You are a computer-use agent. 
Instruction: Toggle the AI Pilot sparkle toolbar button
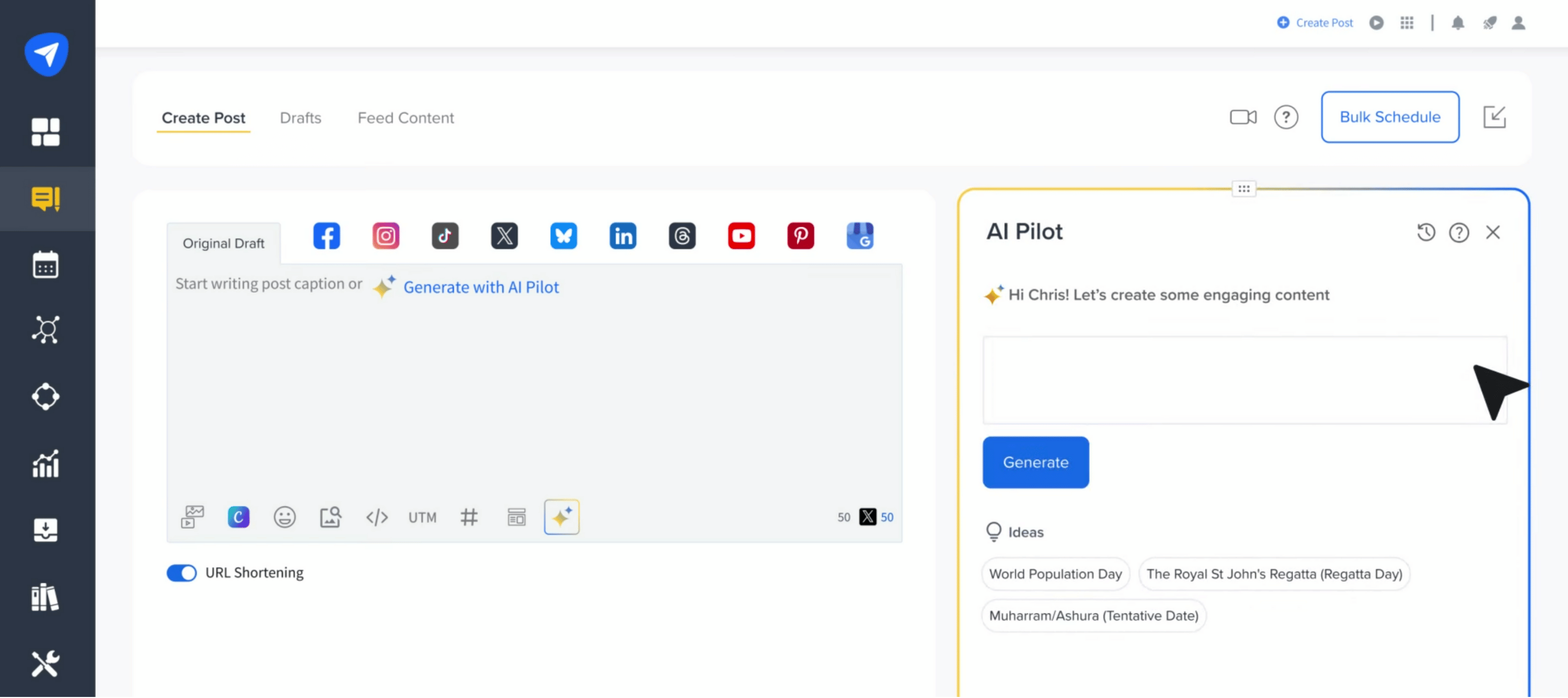tap(561, 517)
